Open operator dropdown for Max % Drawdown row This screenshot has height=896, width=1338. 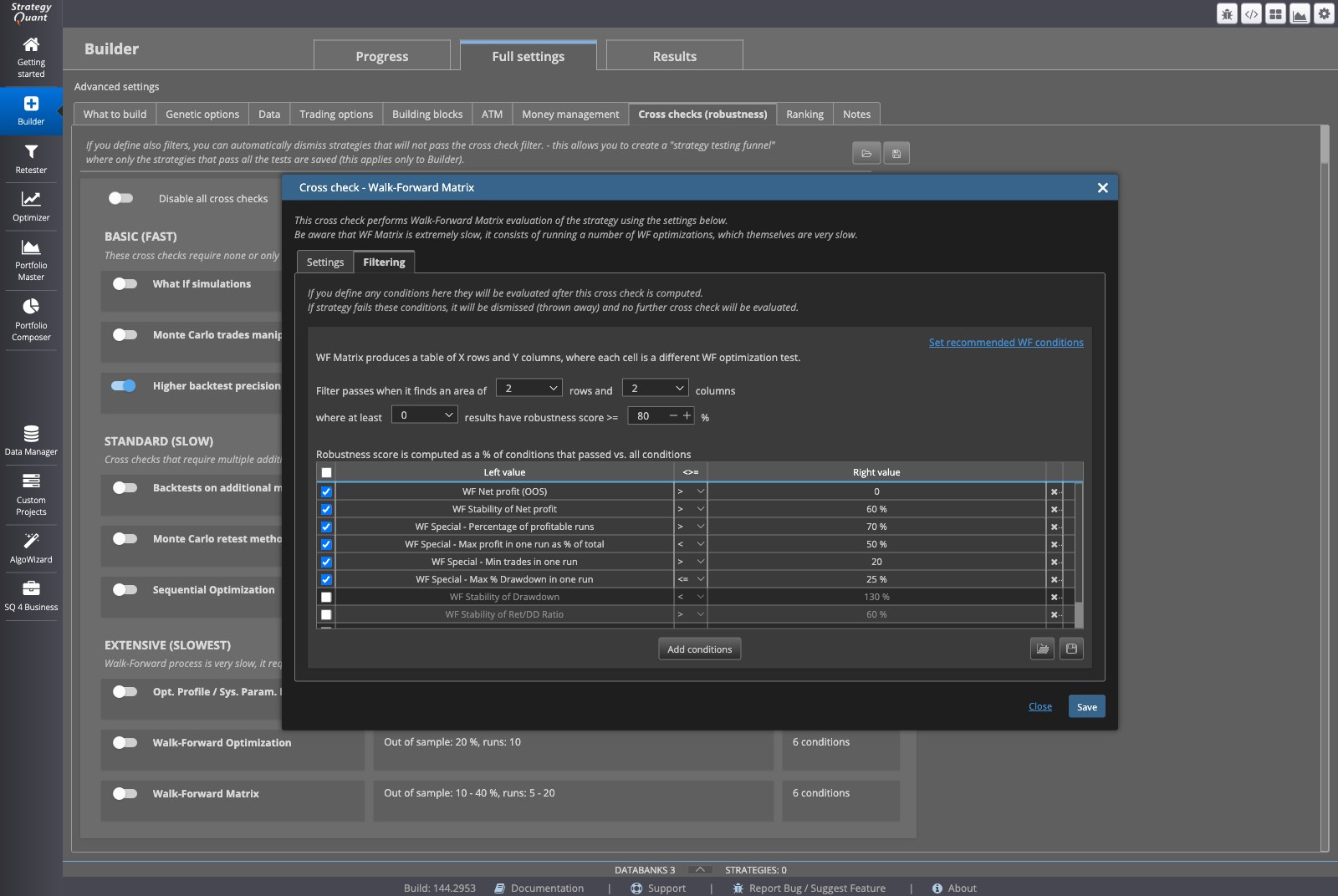[691, 579]
